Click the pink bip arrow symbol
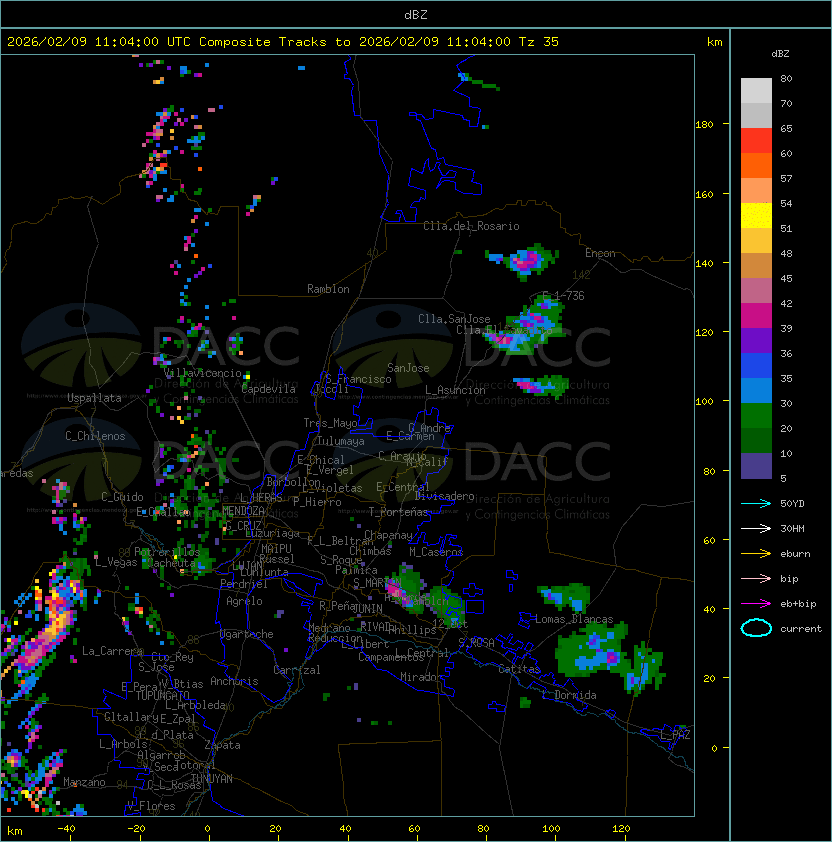The height and width of the screenshot is (842, 832). tap(756, 579)
